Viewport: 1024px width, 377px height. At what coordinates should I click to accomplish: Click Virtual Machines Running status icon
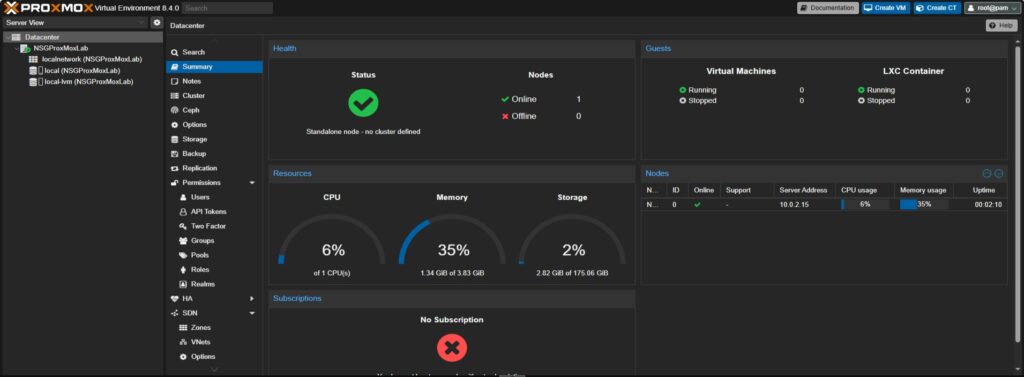682,90
